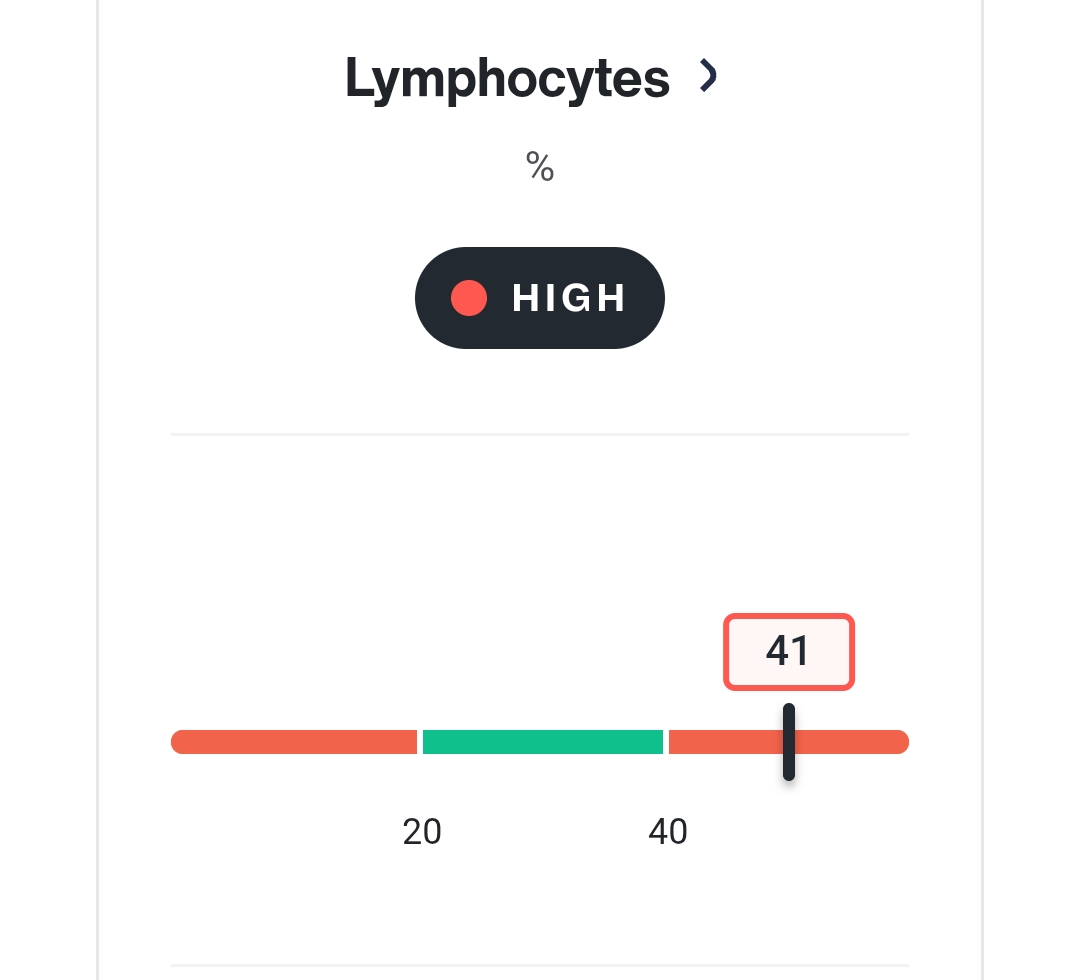Click the HIGH status badge
This screenshot has width=1080, height=980.
point(540,298)
